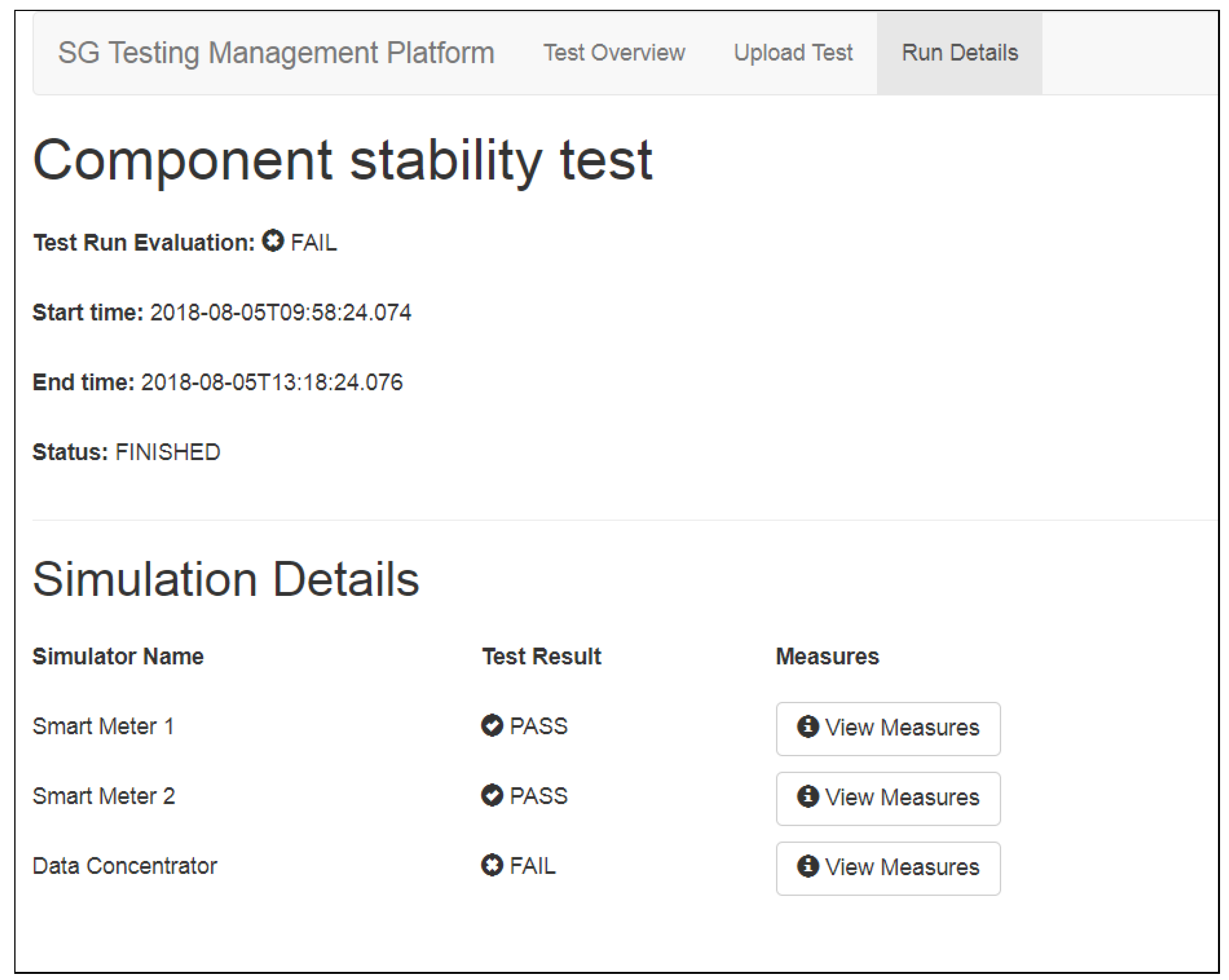The height and width of the screenshot is (980, 1229).
Task: Click Smart Meter 2 PASS checkmark icon
Action: (x=492, y=795)
